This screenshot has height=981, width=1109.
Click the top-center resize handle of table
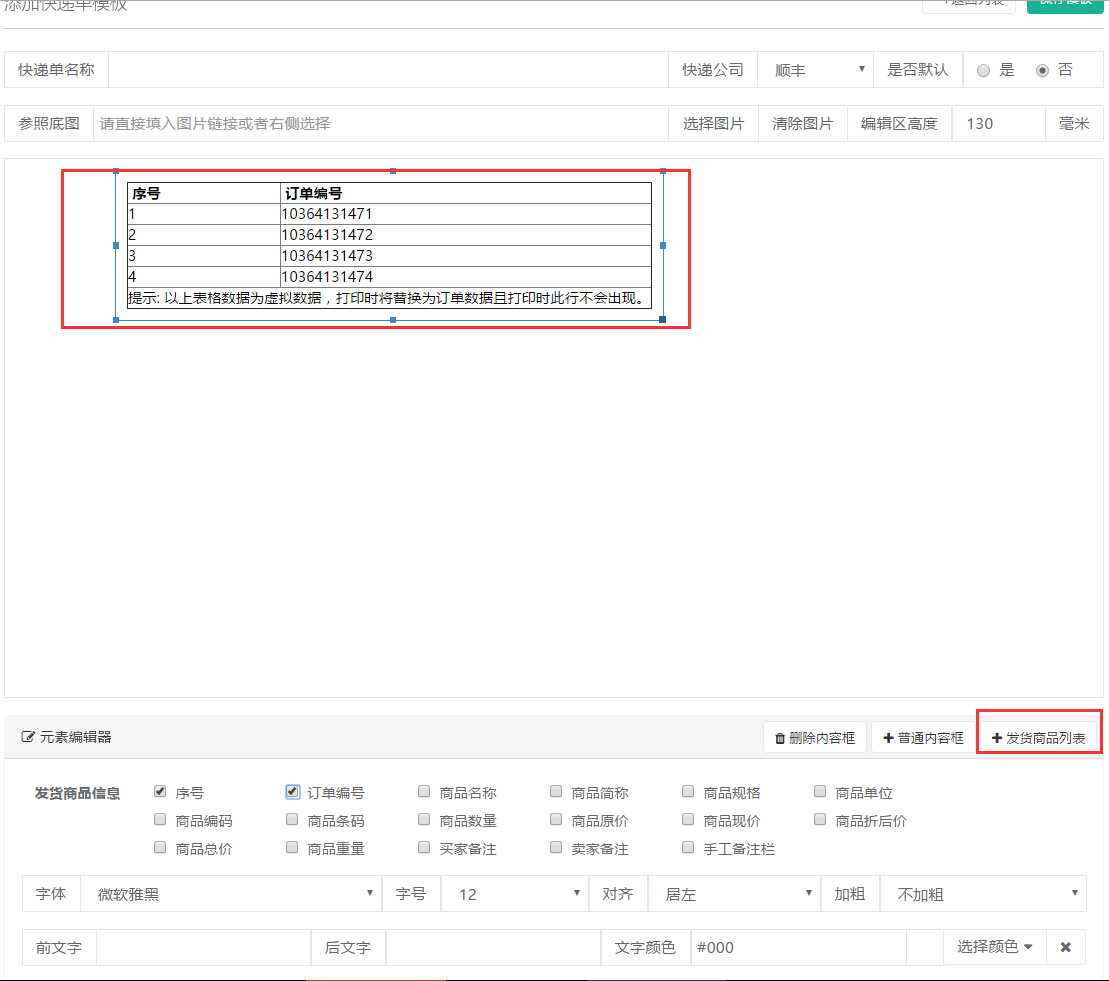[x=392, y=171]
